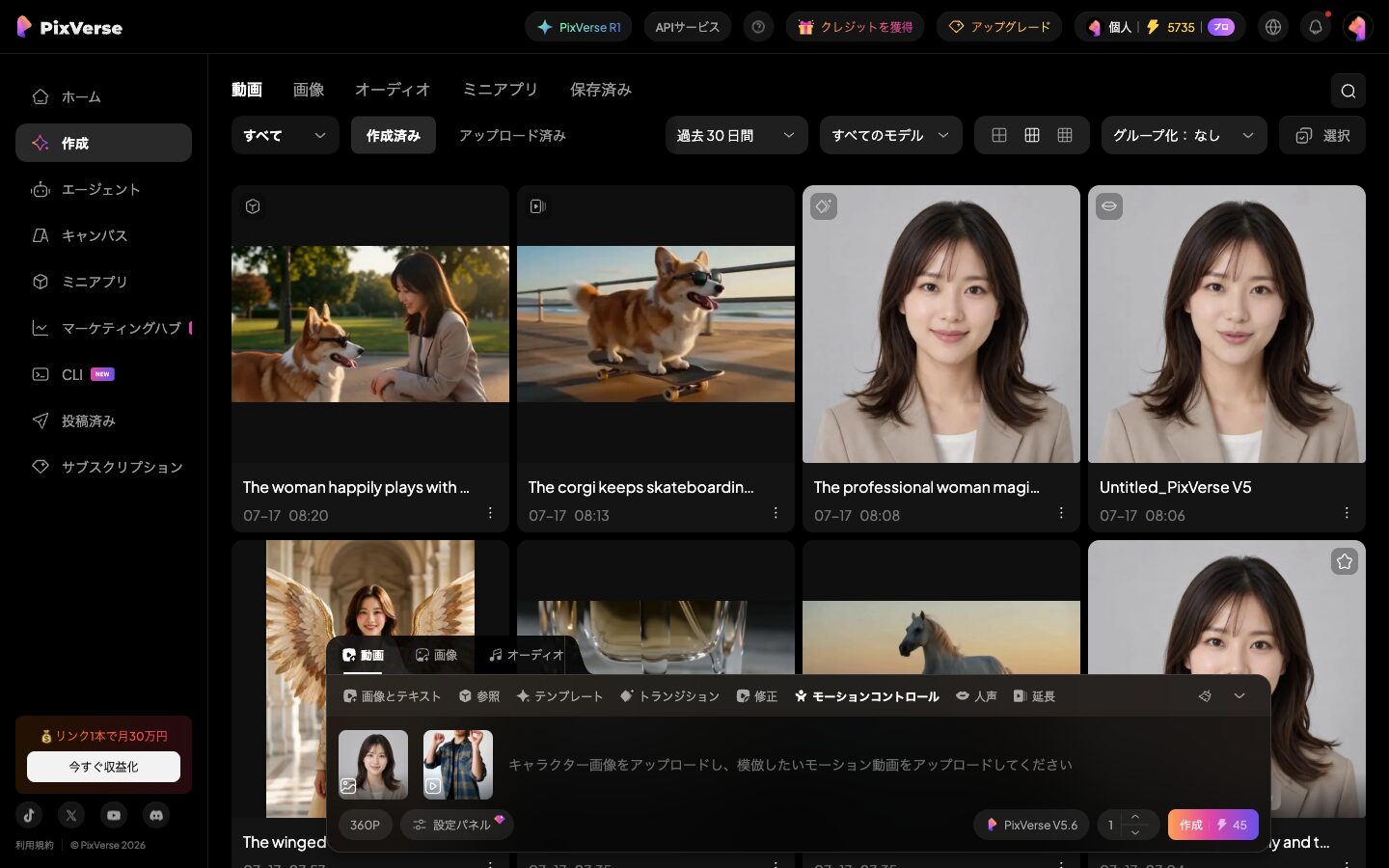Click the PixVerse R1 button
This screenshot has height=868, width=1389.
(x=579, y=27)
